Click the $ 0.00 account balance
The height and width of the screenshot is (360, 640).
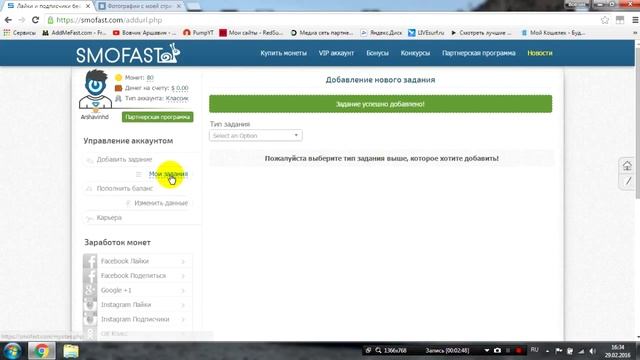pyautogui.click(x=180, y=88)
